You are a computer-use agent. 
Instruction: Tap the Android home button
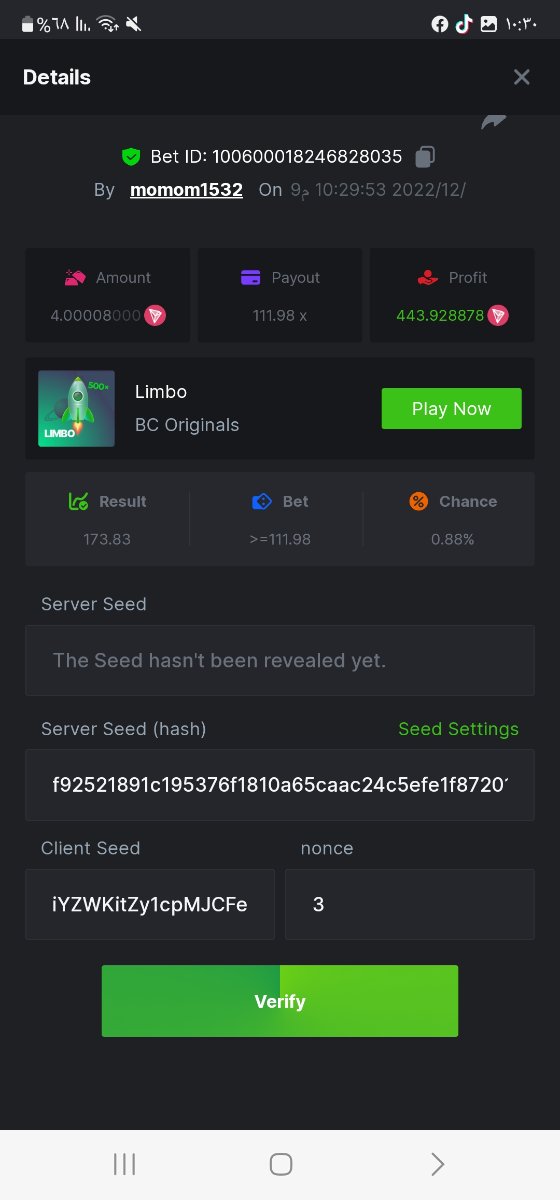(x=281, y=1164)
